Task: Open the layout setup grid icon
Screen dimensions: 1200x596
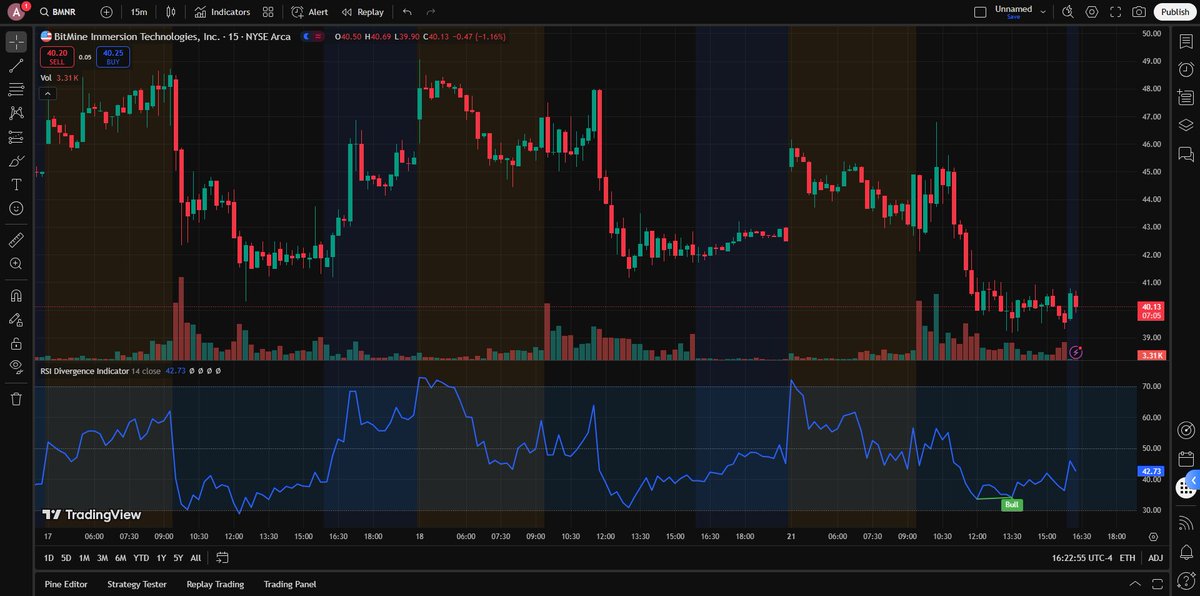Action: coord(268,12)
